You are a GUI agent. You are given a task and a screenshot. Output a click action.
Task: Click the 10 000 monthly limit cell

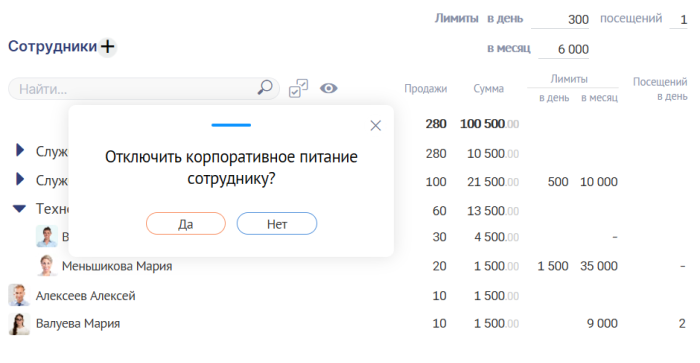[x=599, y=182]
